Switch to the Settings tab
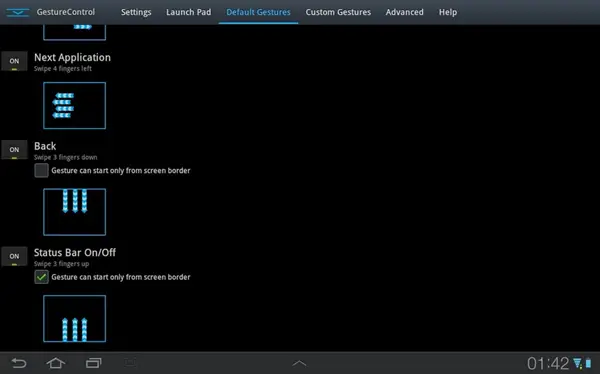The image size is (600, 374). coord(136,12)
